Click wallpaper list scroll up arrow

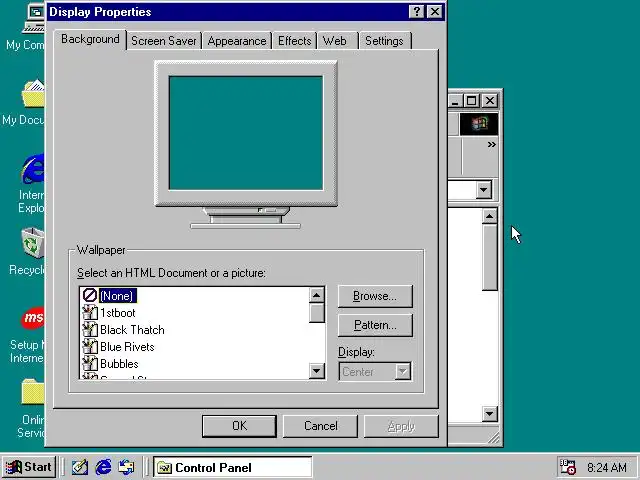click(317, 295)
